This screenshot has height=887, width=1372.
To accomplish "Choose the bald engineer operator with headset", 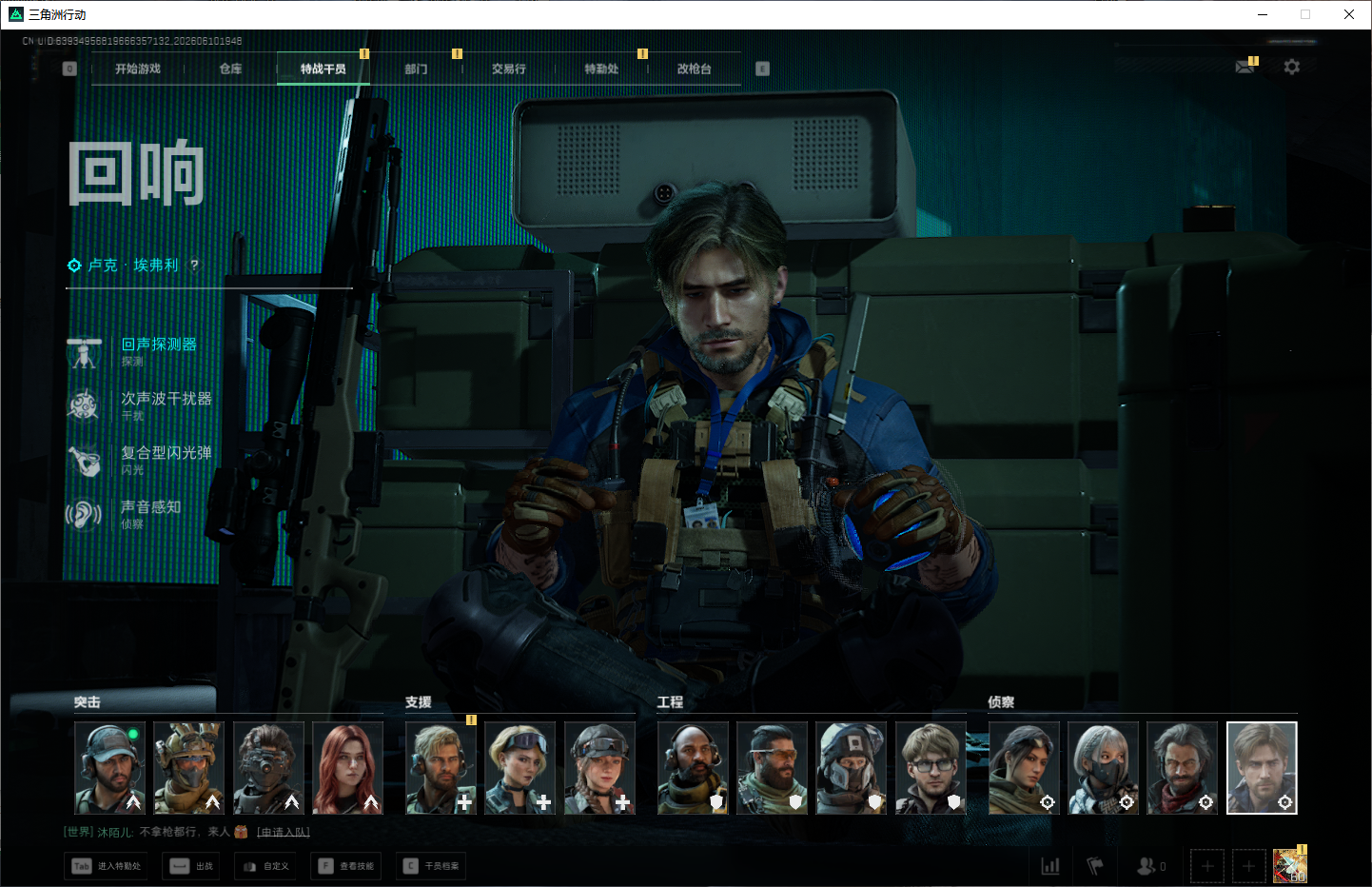I will click(x=693, y=767).
